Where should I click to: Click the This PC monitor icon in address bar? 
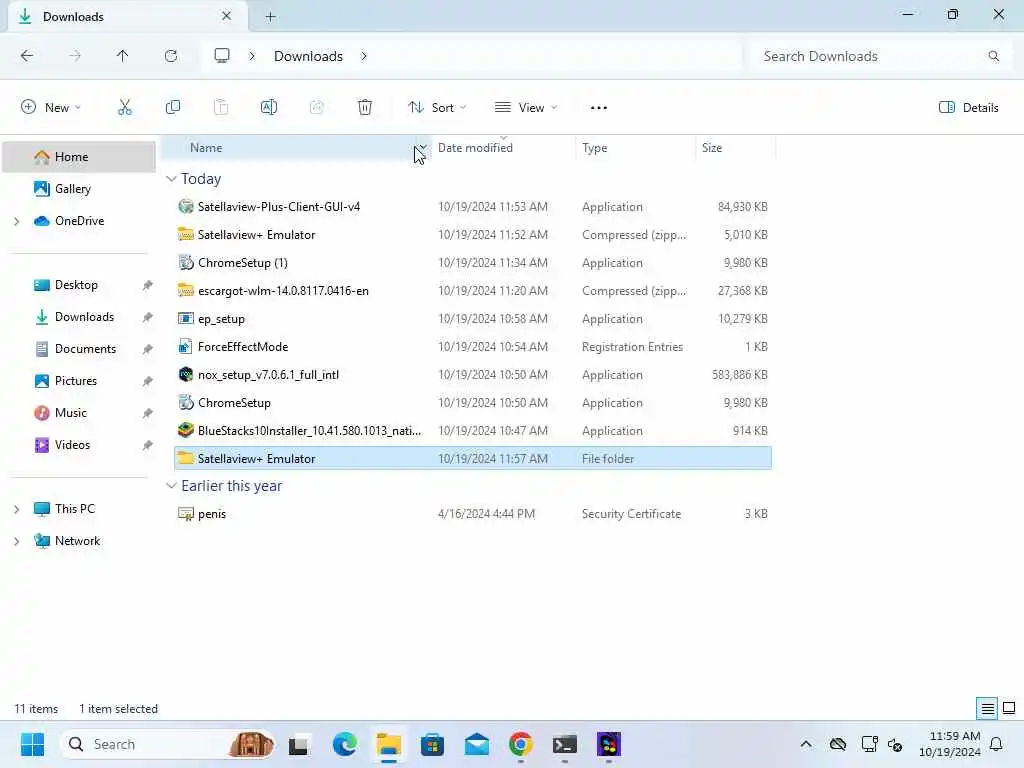222,56
